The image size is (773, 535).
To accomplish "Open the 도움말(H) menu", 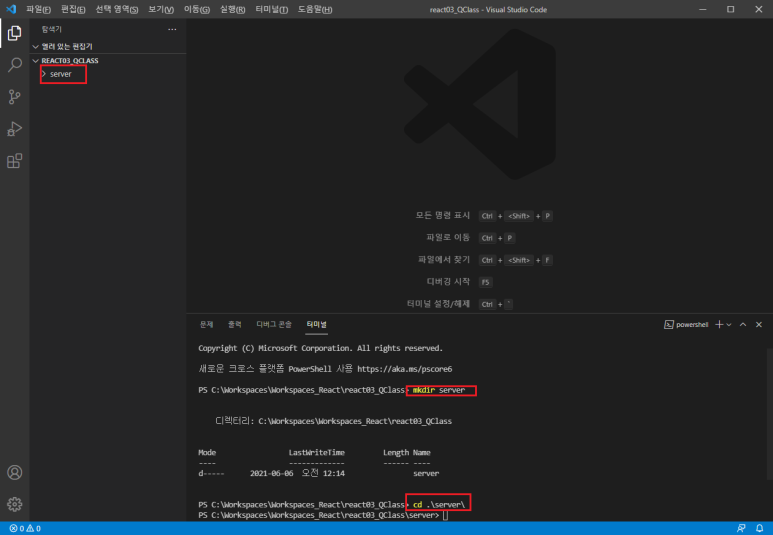I will click(x=315, y=9).
